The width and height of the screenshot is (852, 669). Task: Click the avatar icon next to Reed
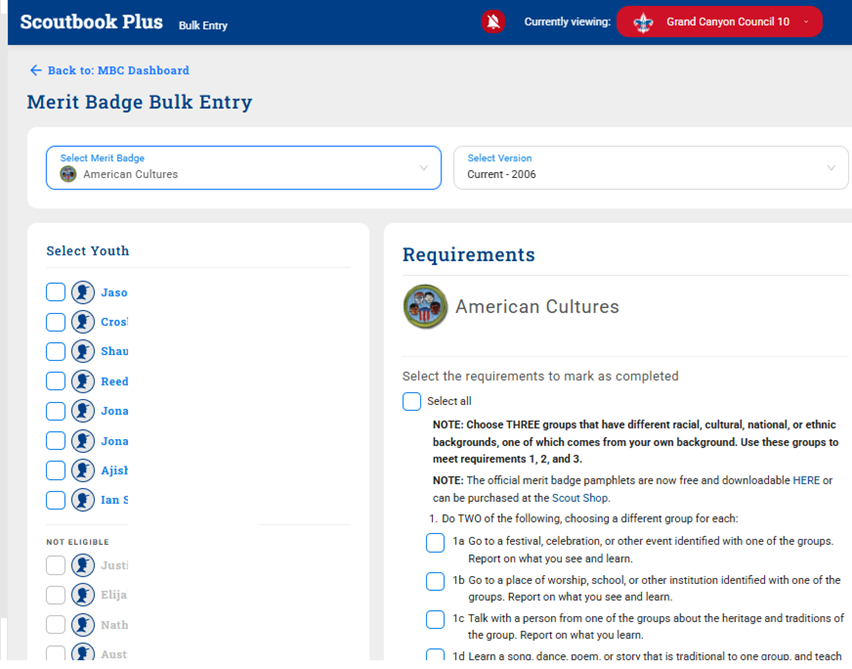tap(83, 381)
